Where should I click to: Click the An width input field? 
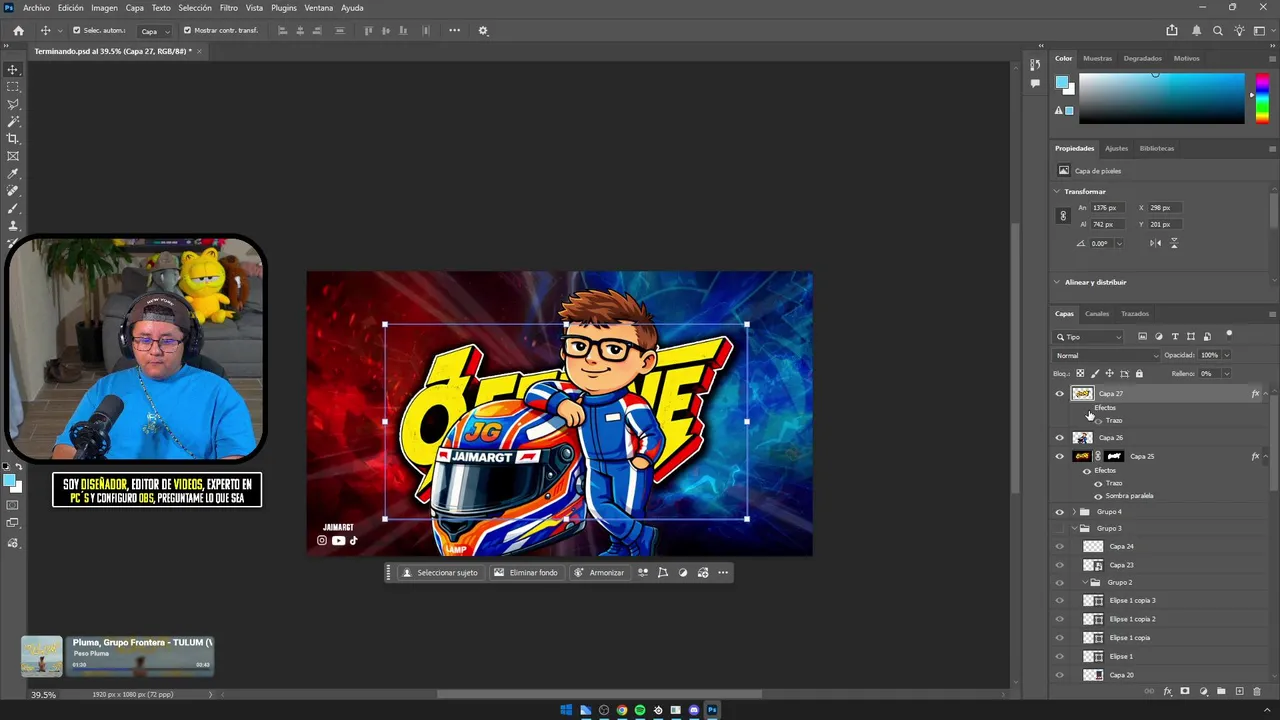coord(1106,208)
